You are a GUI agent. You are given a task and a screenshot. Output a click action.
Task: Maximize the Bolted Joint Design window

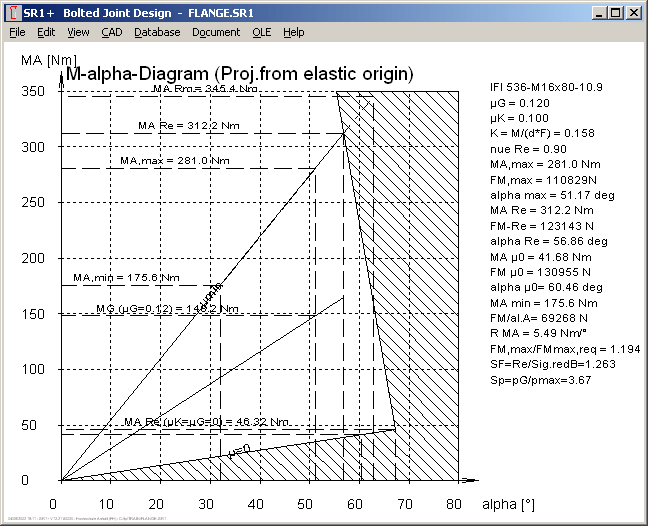pyautogui.click(x=615, y=13)
